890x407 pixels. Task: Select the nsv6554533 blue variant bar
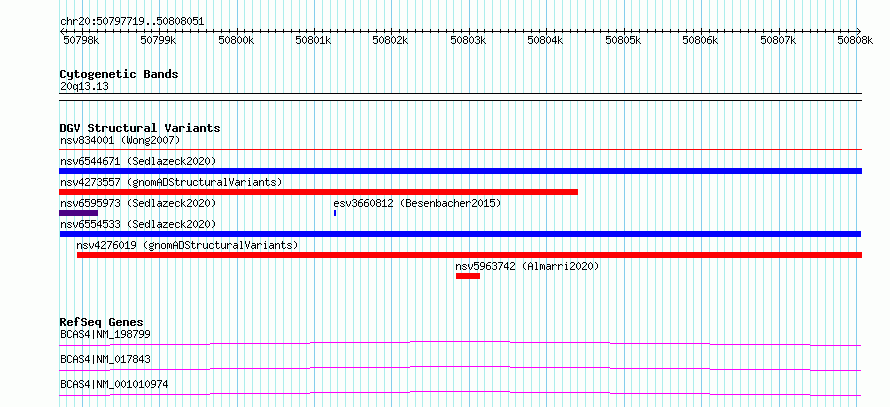[x=460, y=234]
